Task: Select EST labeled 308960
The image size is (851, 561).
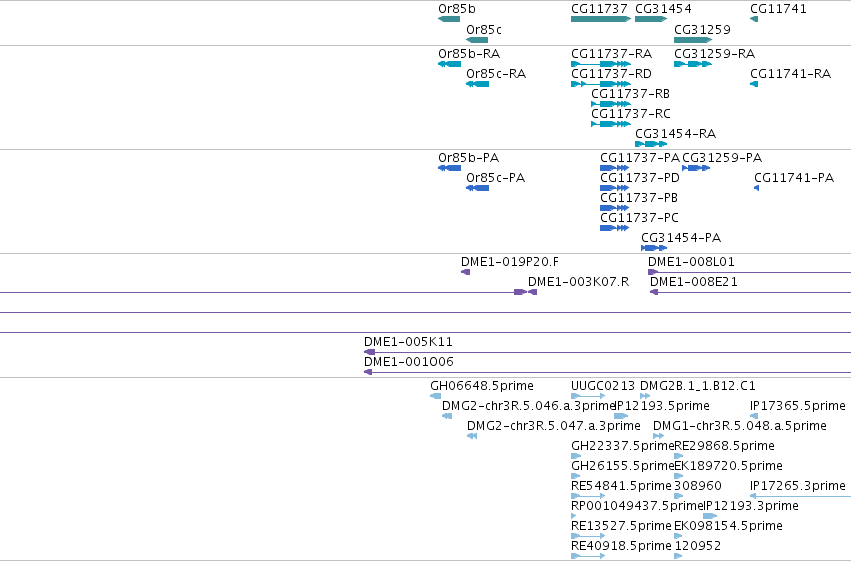Action: pyautogui.click(x=698, y=487)
